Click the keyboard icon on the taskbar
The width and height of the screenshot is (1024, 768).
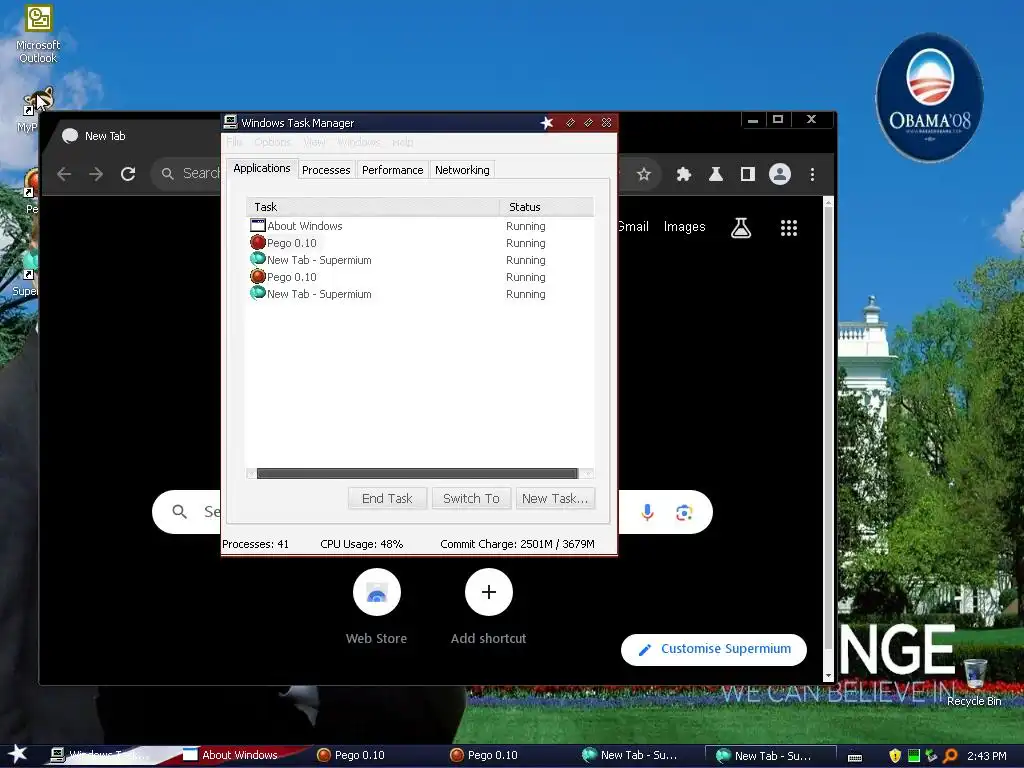click(x=855, y=757)
